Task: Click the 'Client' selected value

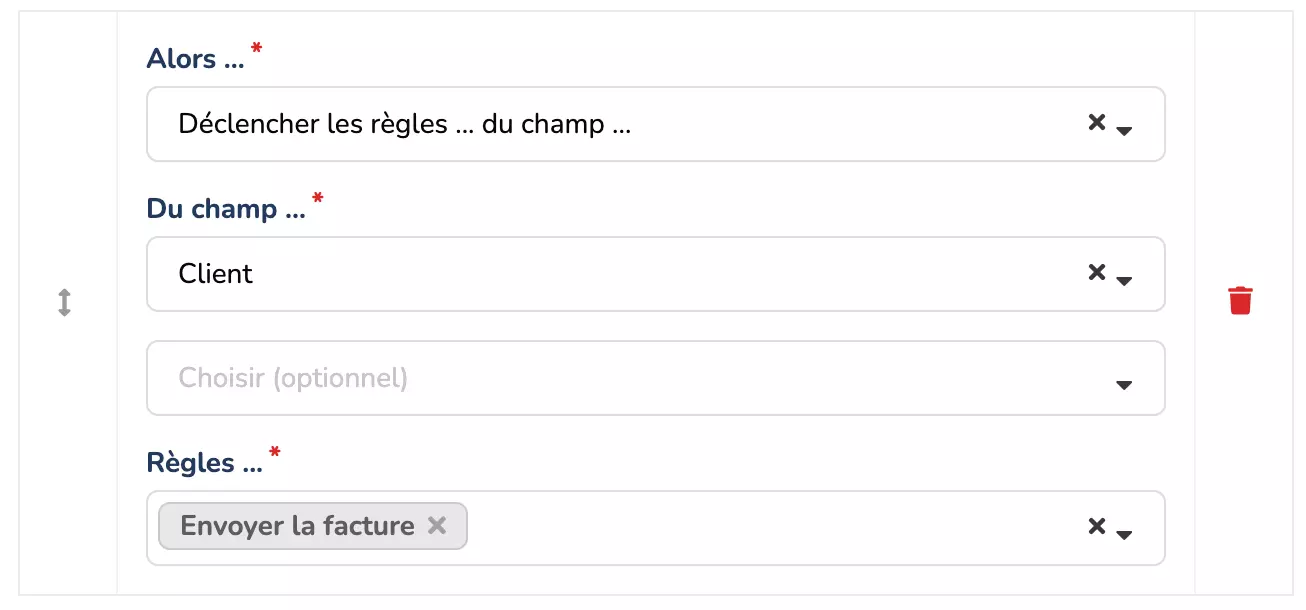Action: coord(216,274)
